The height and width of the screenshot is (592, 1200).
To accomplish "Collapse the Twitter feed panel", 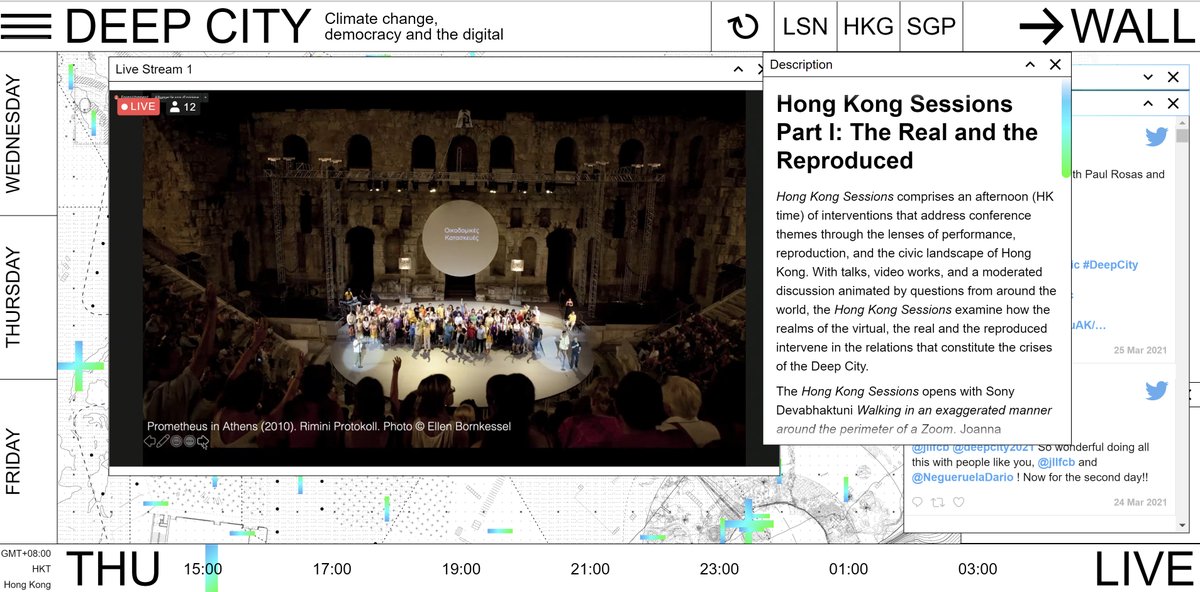I will coord(1149,103).
